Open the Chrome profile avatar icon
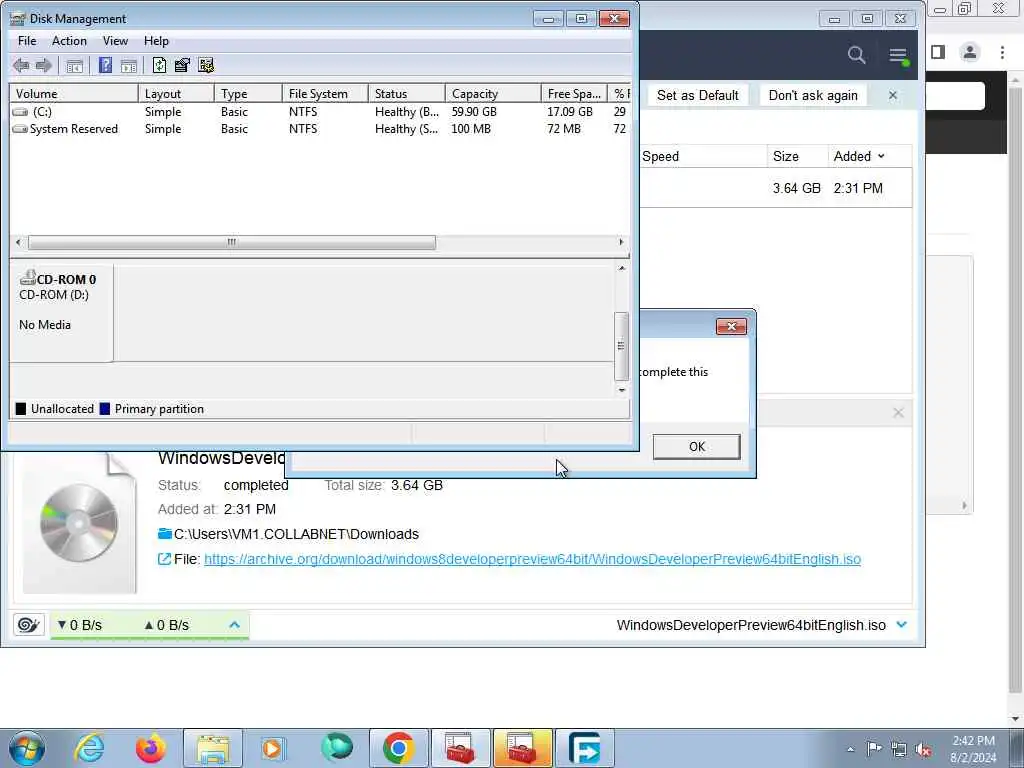This screenshot has width=1024, height=768. coord(970,52)
